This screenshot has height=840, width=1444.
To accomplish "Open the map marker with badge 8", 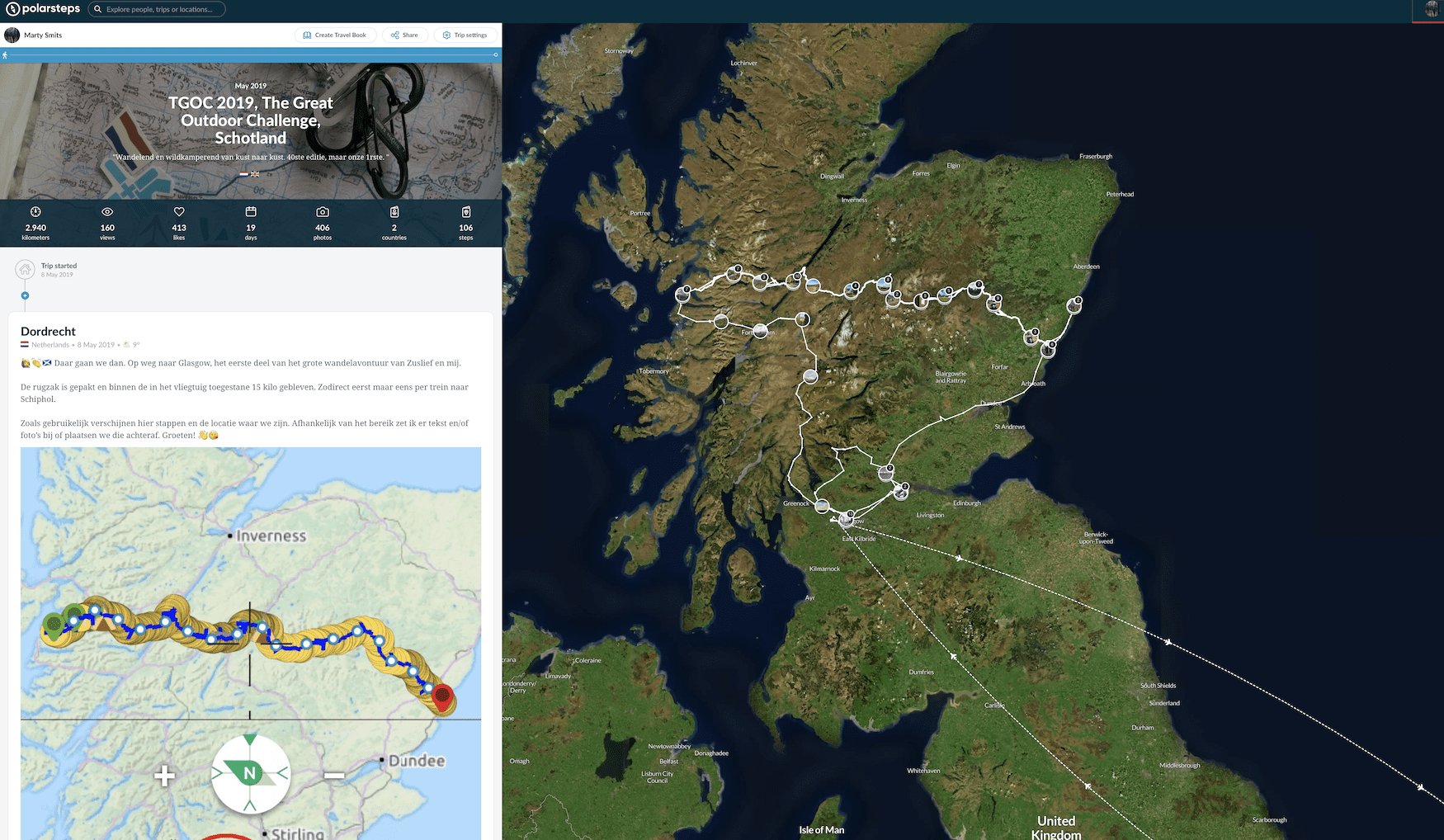I will click(x=884, y=286).
